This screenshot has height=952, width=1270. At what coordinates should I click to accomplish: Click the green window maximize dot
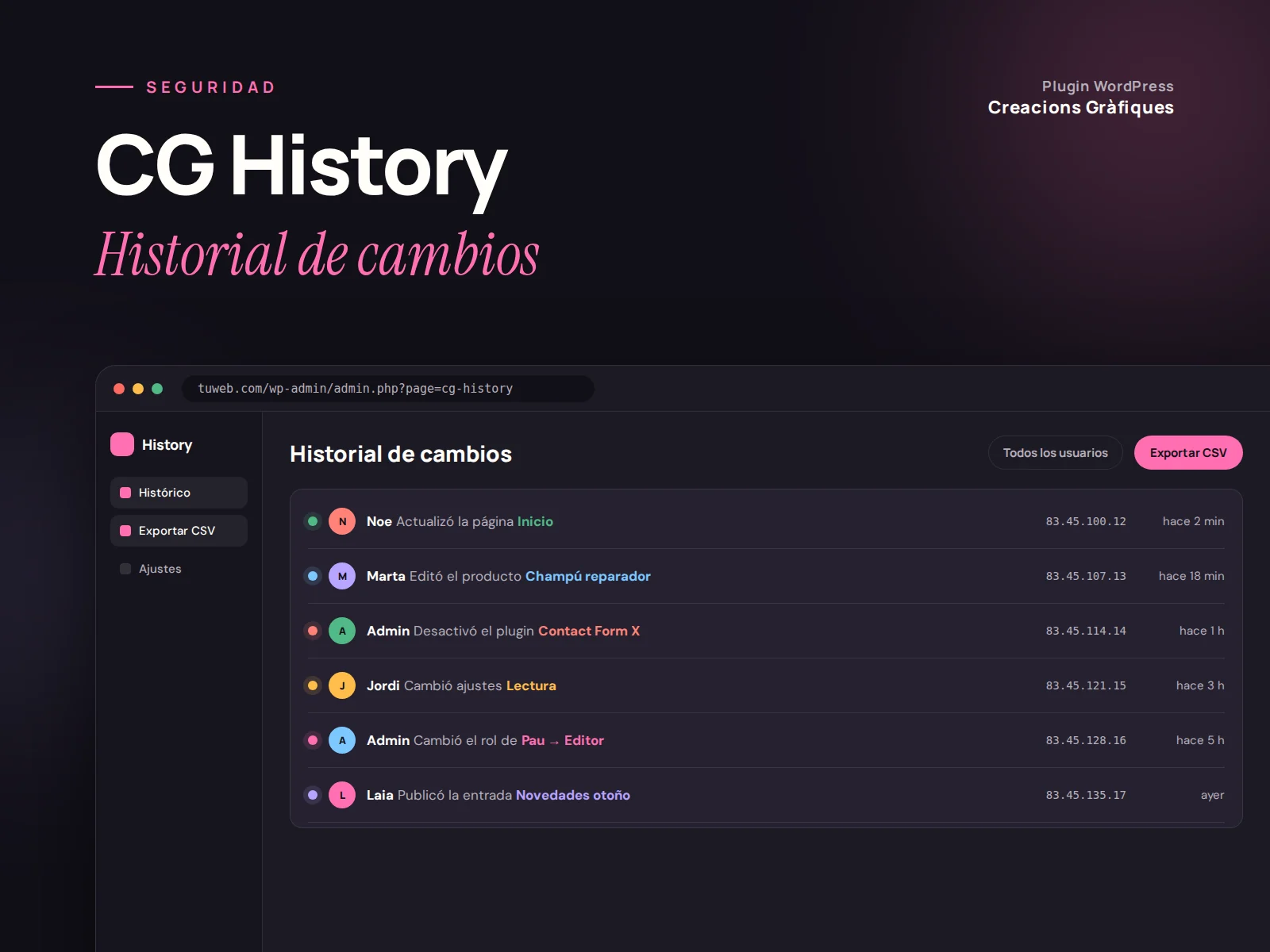click(157, 389)
